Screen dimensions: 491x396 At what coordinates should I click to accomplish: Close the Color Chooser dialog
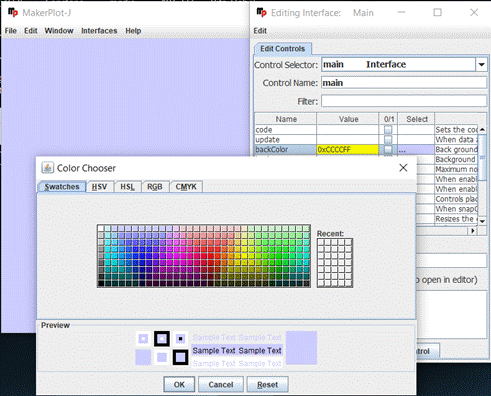point(403,168)
